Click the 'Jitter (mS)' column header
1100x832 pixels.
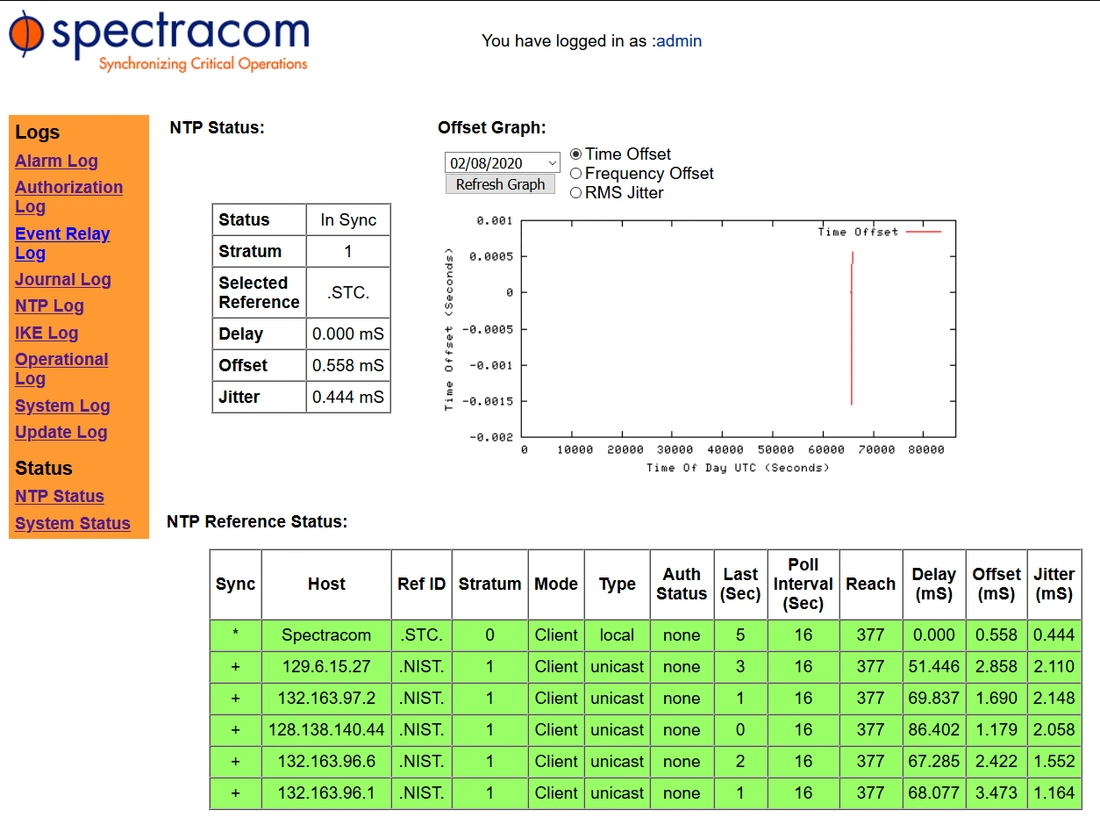pos(1054,584)
